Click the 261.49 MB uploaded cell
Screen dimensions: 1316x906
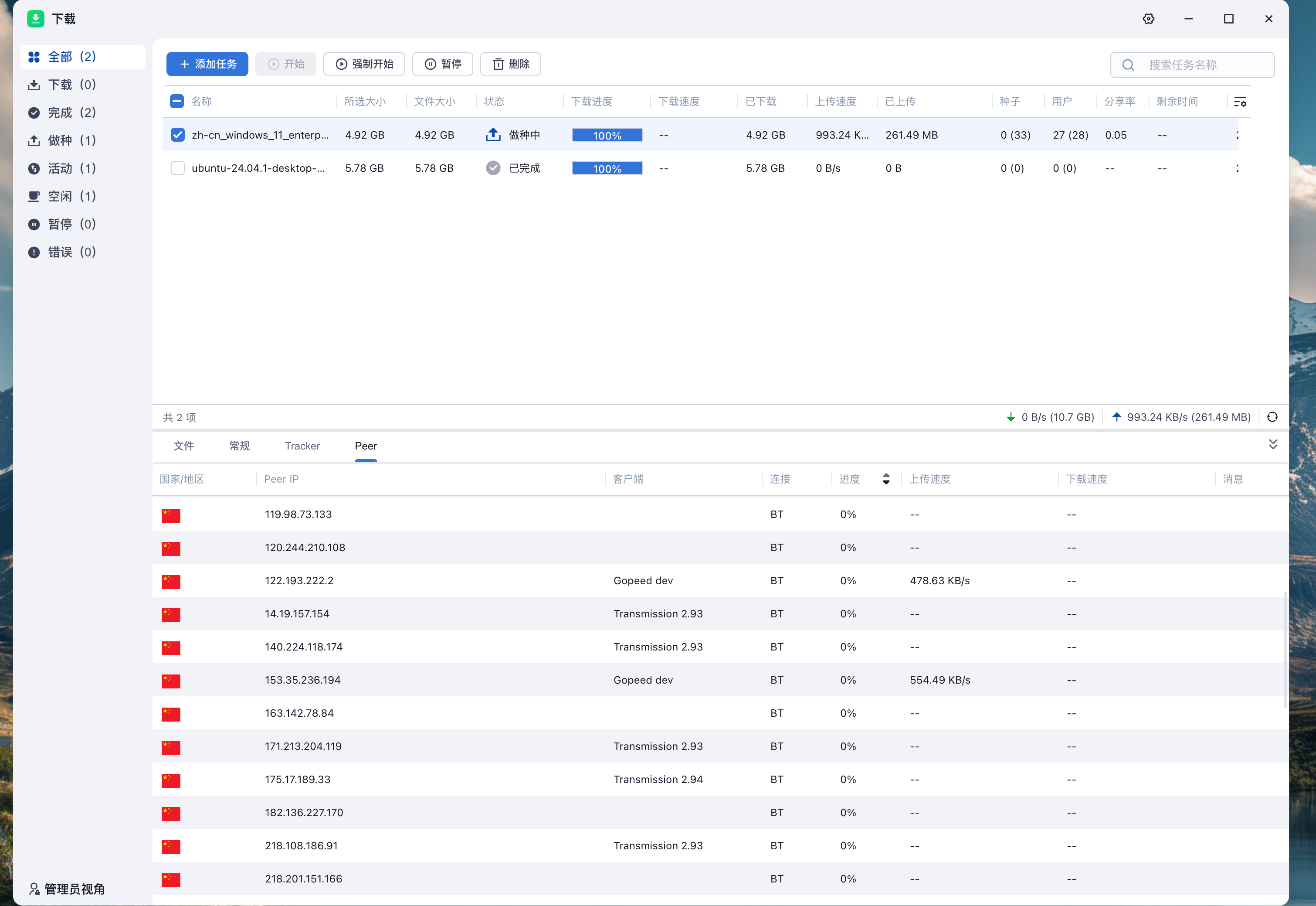912,135
